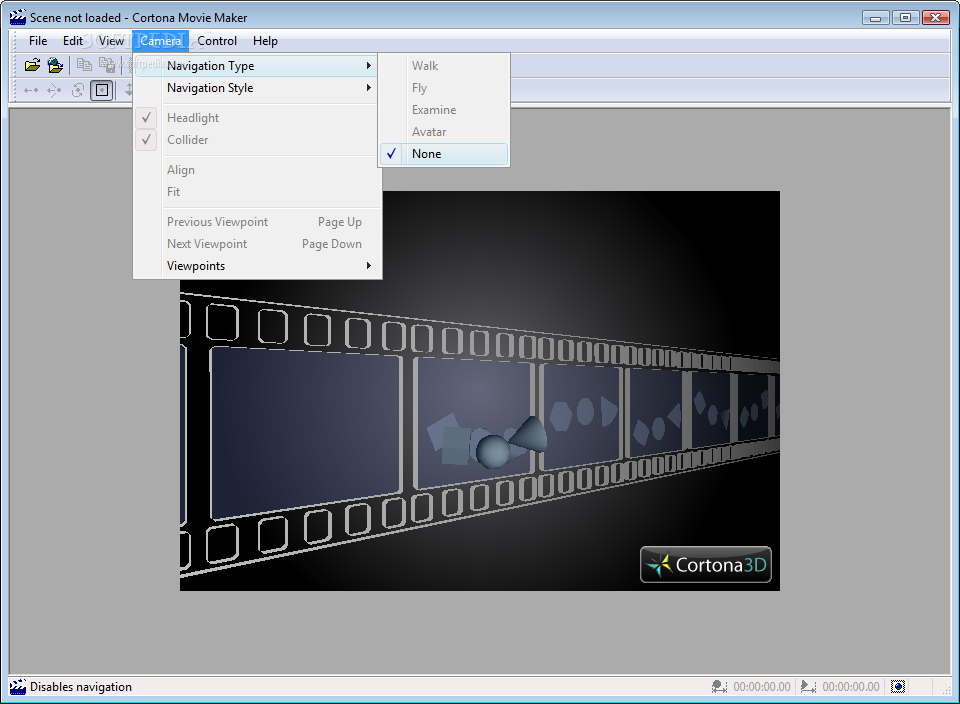The height and width of the screenshot is (704, 960).
Task: Minimize the Cortona Movie Maker window
Action: [x=876, y=18]
